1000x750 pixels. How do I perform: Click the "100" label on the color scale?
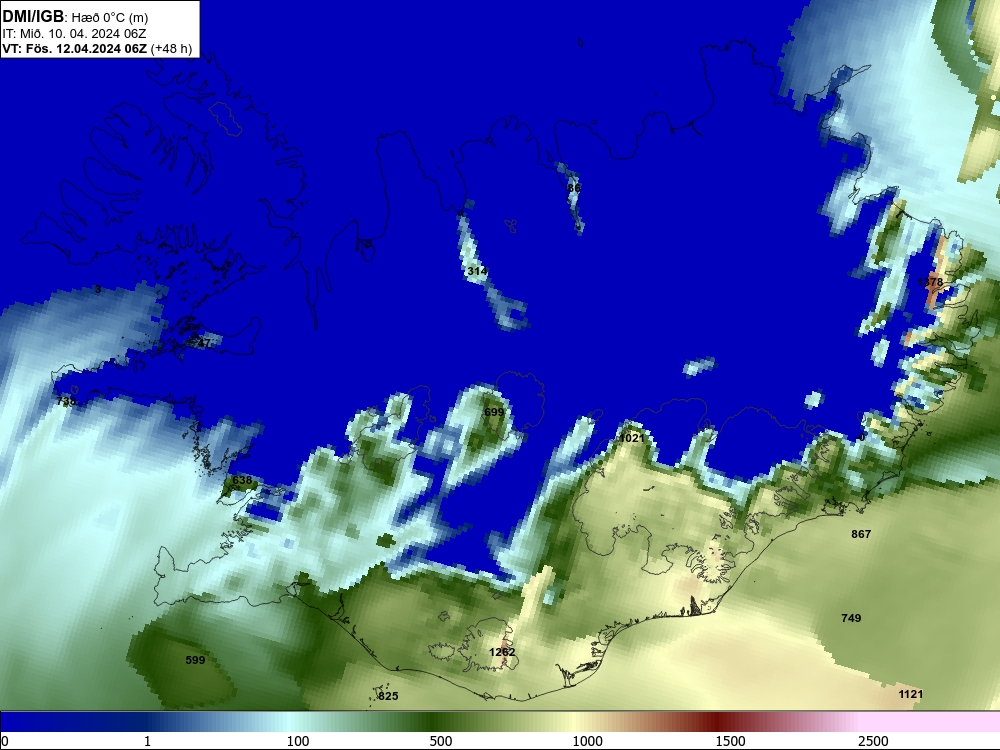point(298,741)
